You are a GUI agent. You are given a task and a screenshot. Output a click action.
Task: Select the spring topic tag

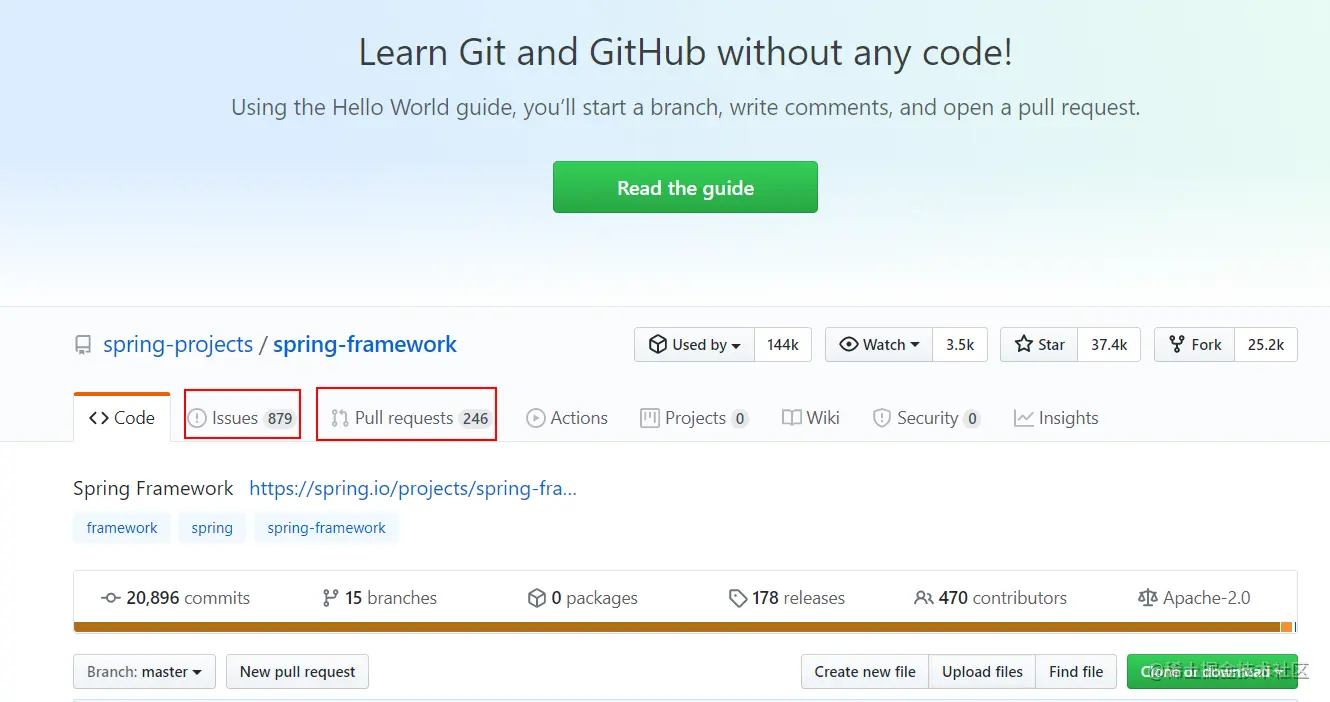tap(212, 528)
